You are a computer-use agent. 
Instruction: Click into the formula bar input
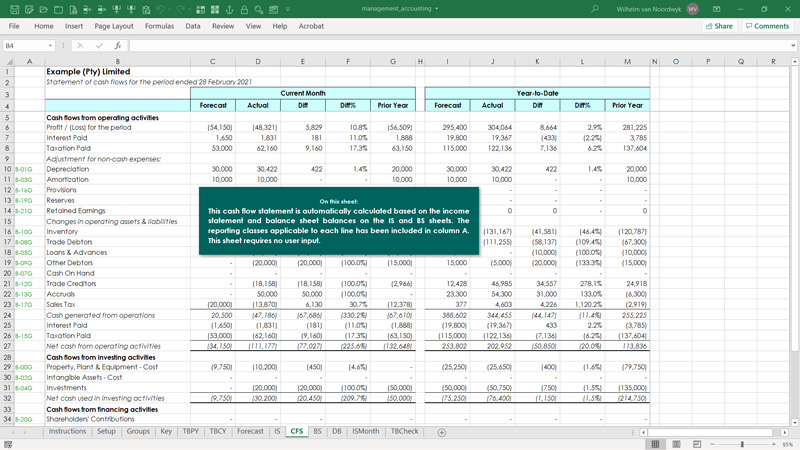click(x=458, y=45)
